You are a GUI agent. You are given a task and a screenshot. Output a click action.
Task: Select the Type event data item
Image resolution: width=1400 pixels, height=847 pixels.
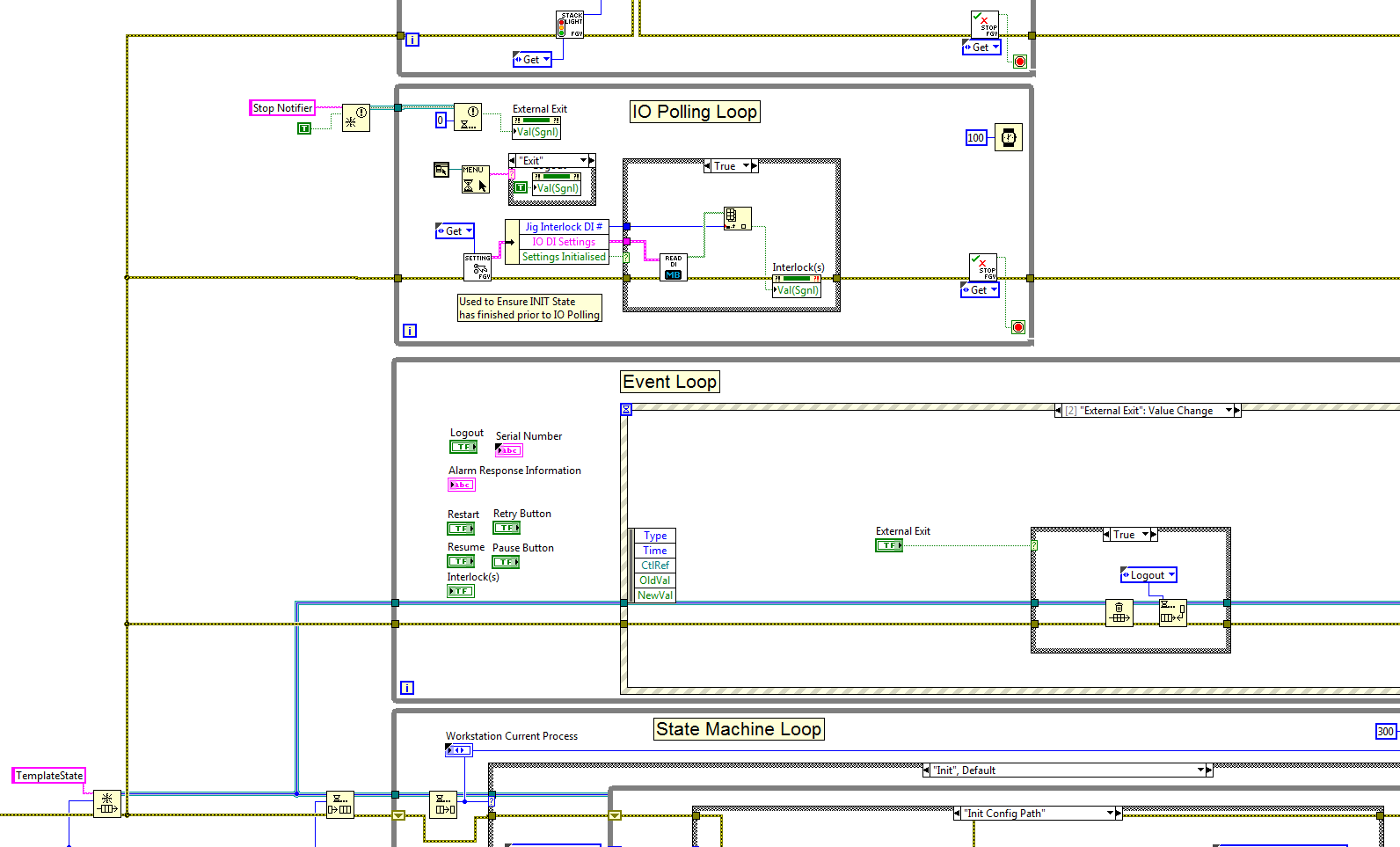pos(655,536)
